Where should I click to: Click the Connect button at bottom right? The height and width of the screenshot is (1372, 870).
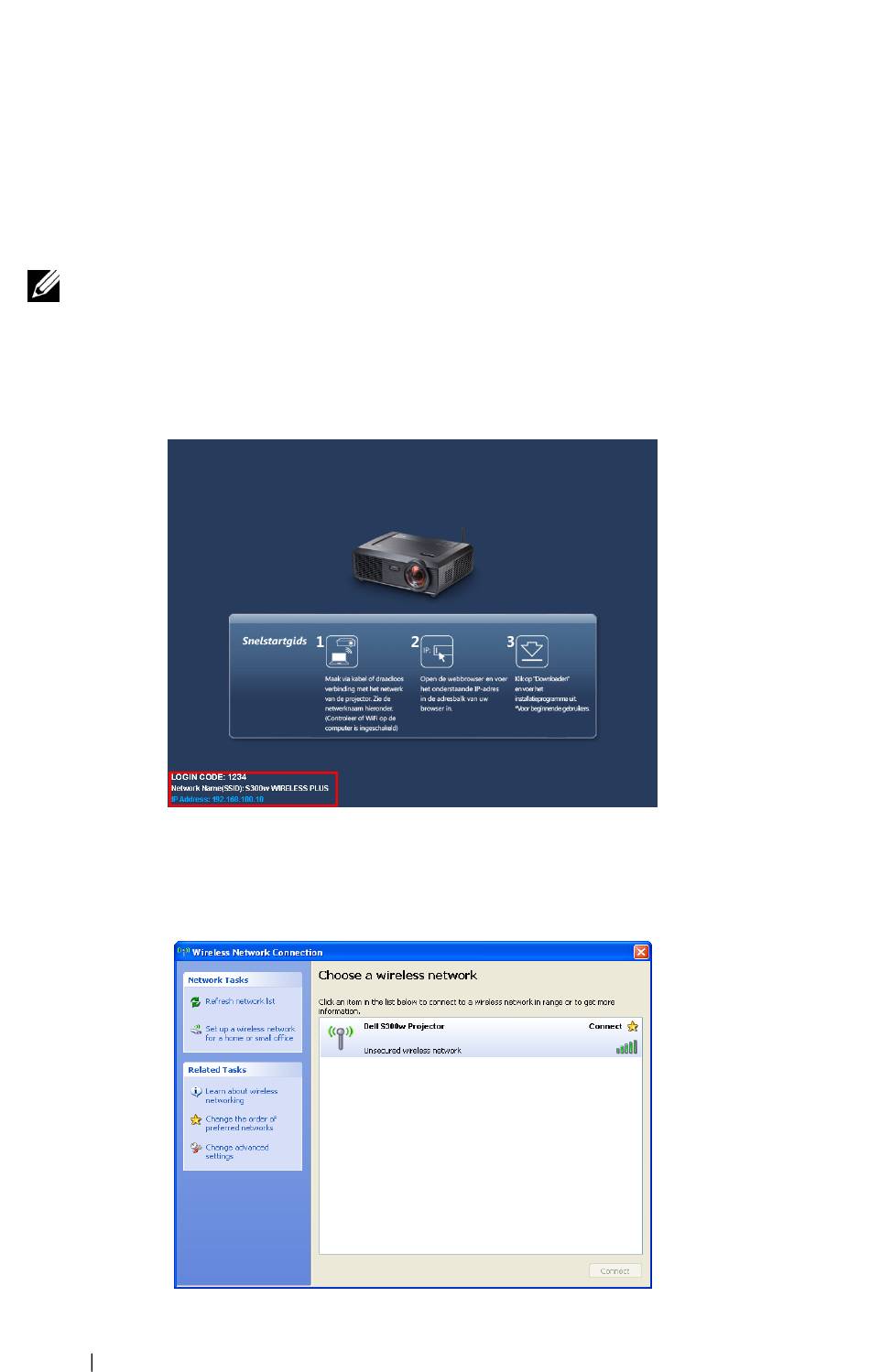click(614, 1270)
